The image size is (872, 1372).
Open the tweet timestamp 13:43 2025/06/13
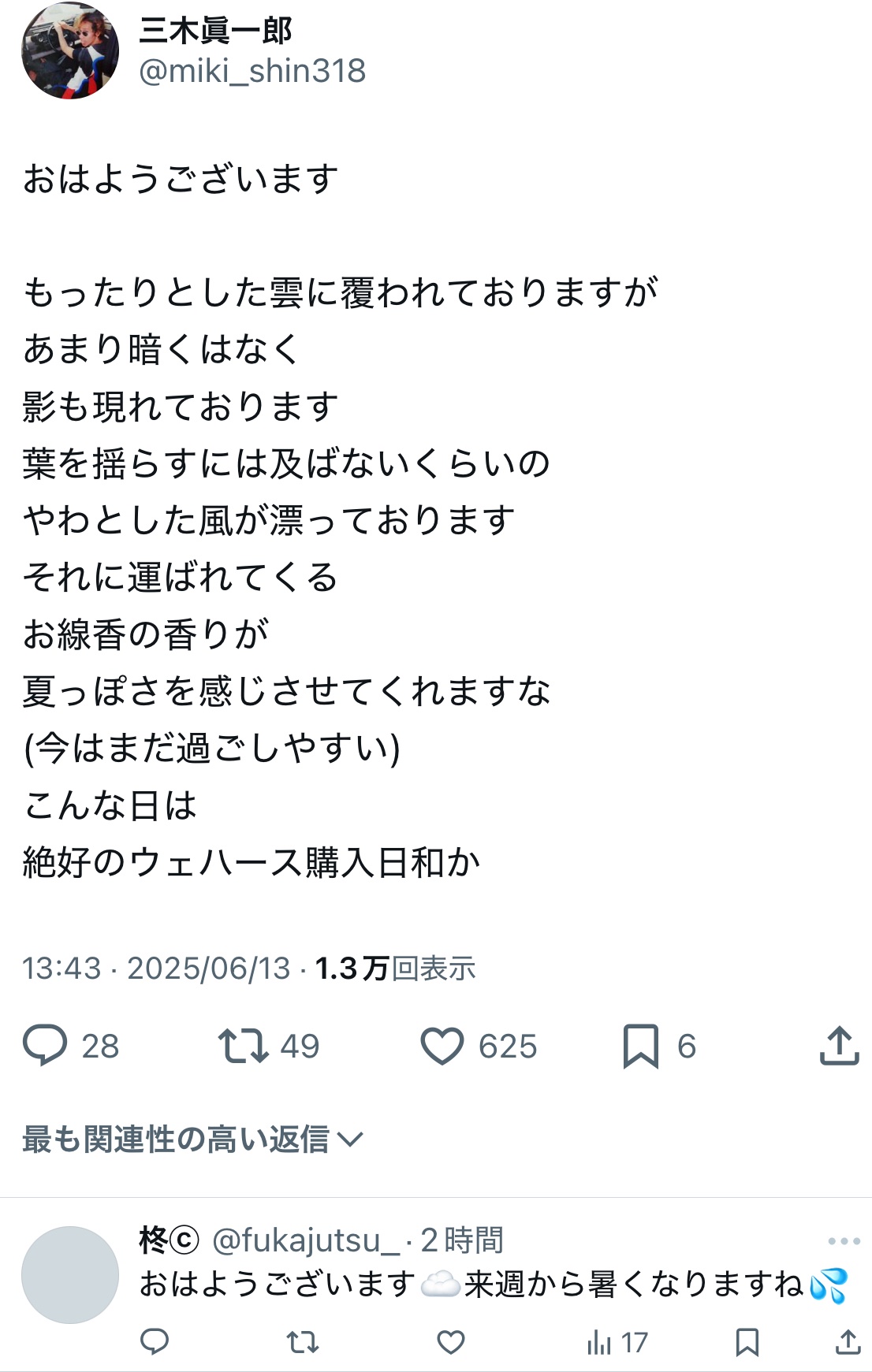pos(156,969)
